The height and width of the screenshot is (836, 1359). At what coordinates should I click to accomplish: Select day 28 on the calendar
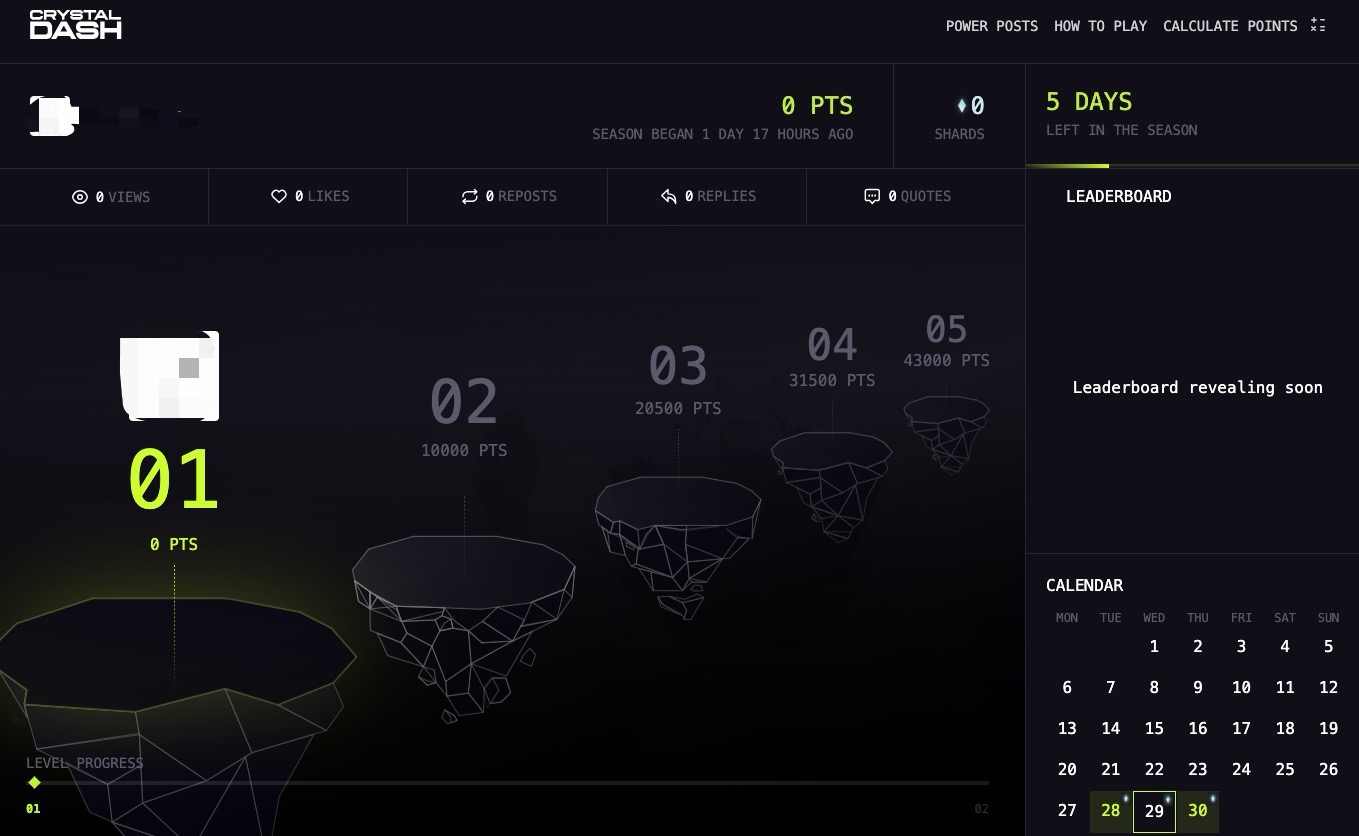[1110, 810]
